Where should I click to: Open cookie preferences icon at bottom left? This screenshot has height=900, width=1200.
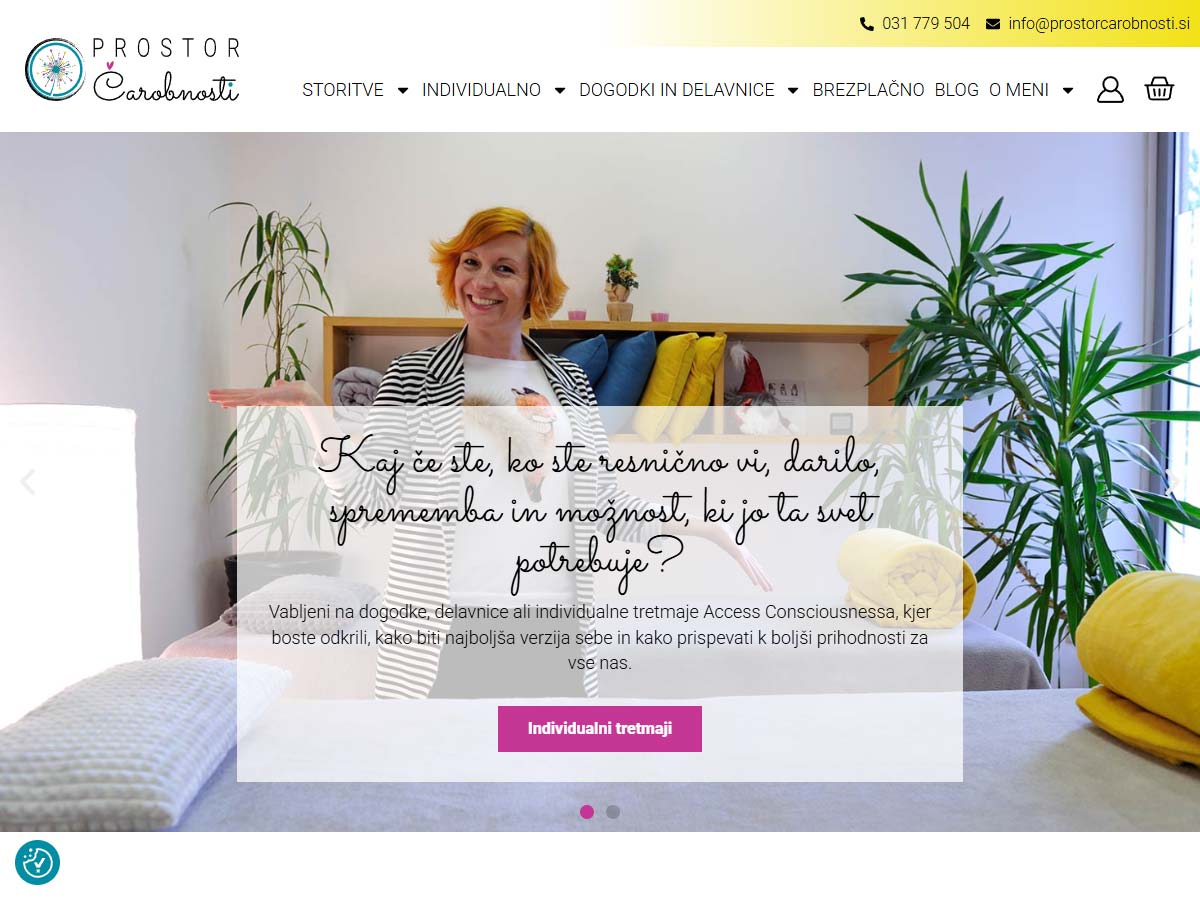coord(37,862)
